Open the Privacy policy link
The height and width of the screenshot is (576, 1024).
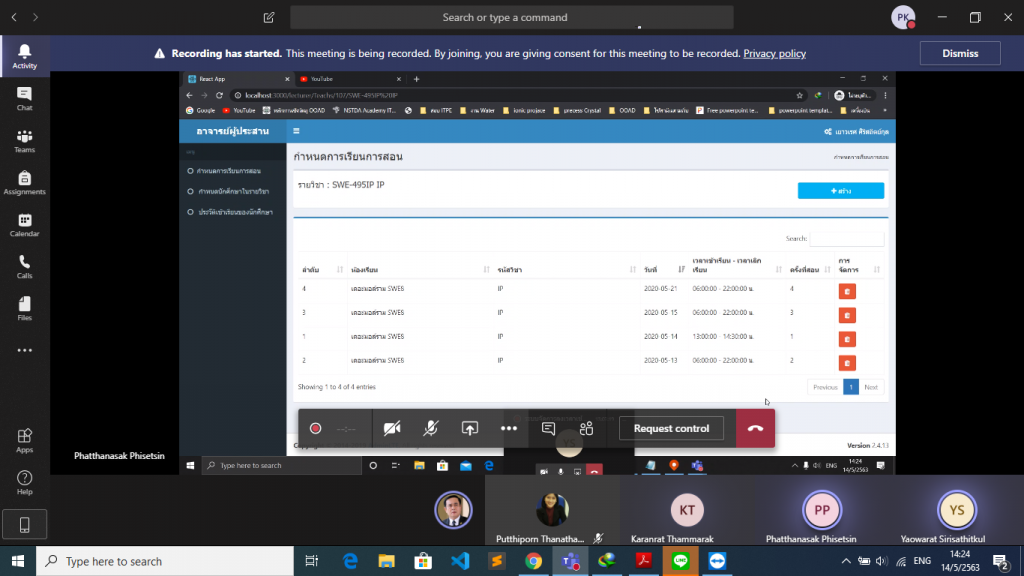pyautogui.click(x=774, y=54)
